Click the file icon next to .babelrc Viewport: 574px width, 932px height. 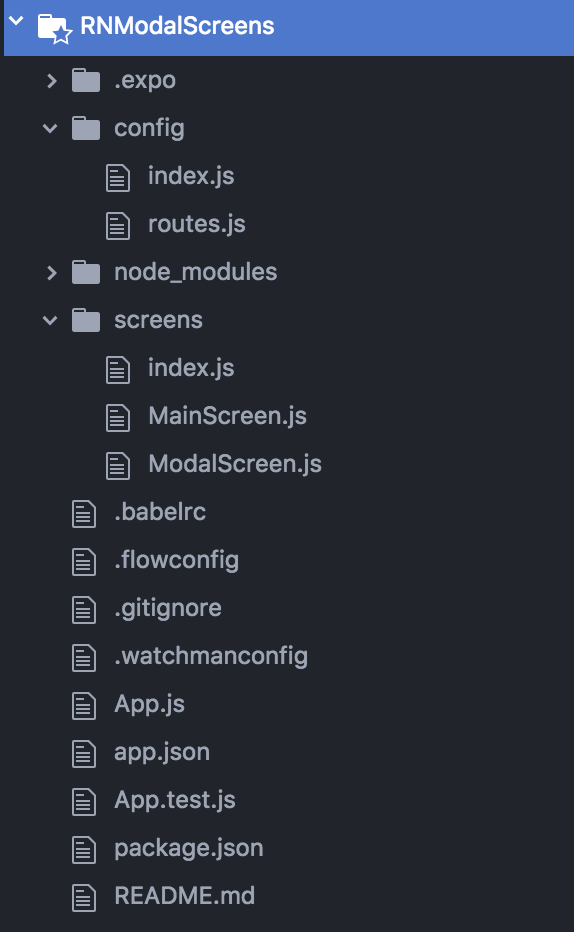84,514
